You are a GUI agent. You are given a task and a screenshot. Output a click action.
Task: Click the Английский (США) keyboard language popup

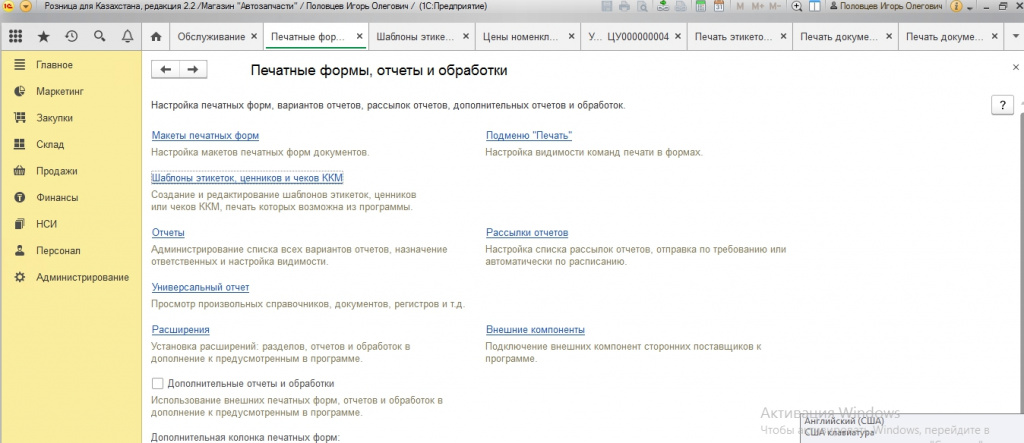pos(912,427)
